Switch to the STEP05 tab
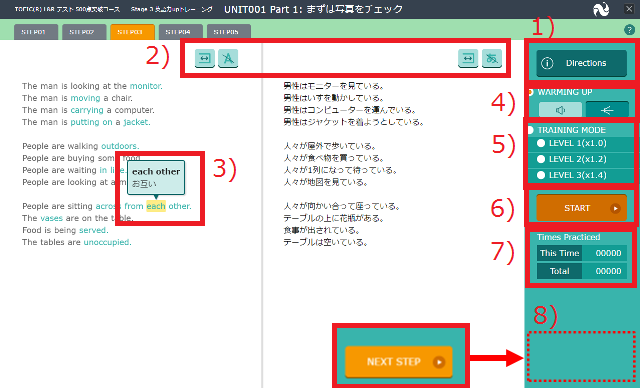The width and height of the screenshot is (640, 388). click(229, 32)
